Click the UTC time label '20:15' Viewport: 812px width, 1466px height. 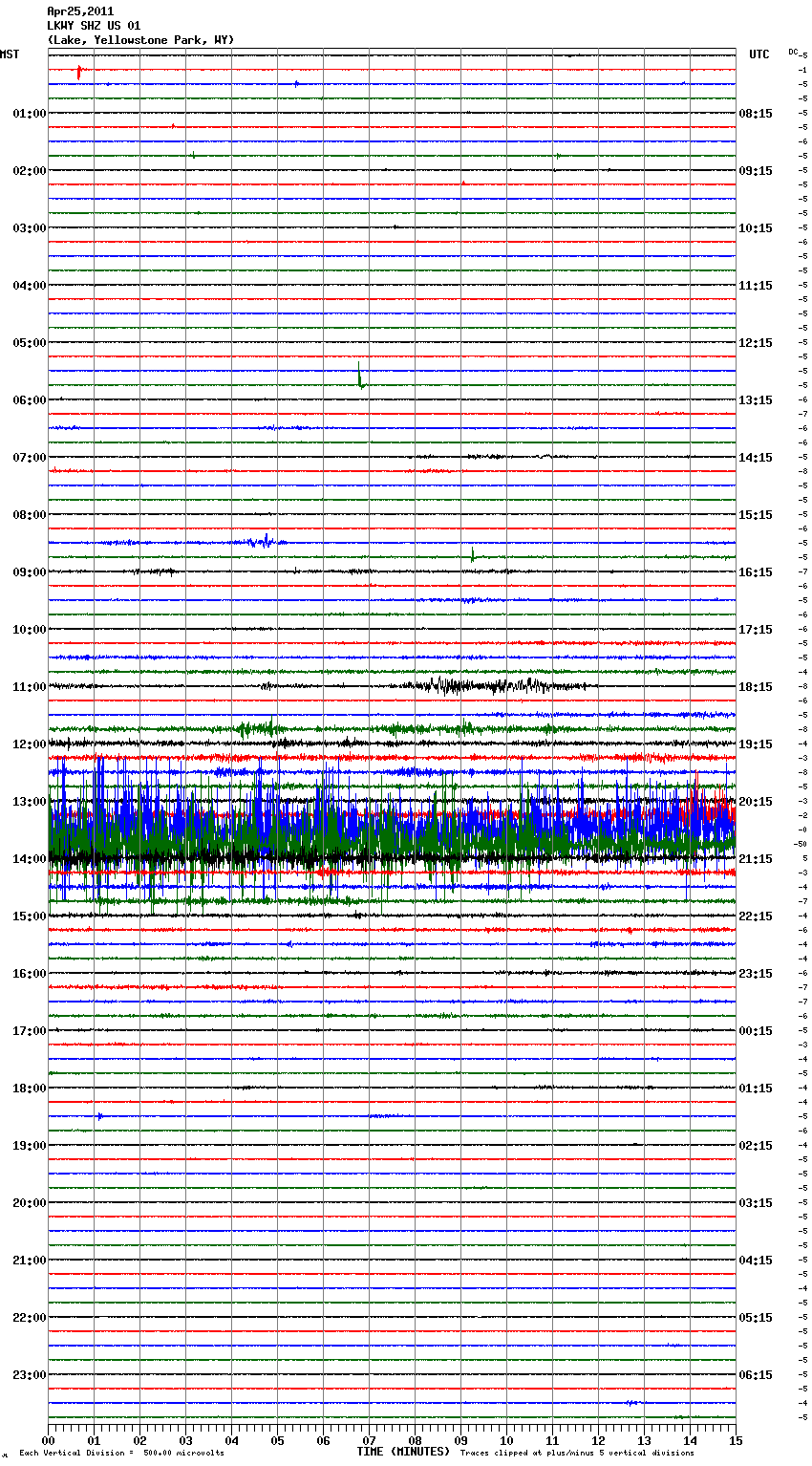point(756,802)
